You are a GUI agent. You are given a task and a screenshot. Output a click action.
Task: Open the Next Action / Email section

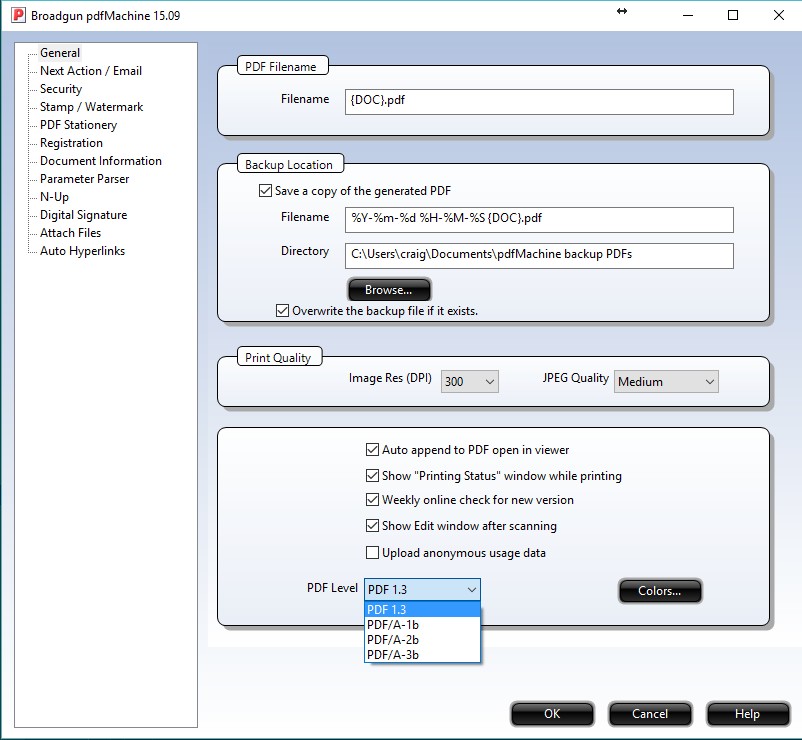[90, 71]
